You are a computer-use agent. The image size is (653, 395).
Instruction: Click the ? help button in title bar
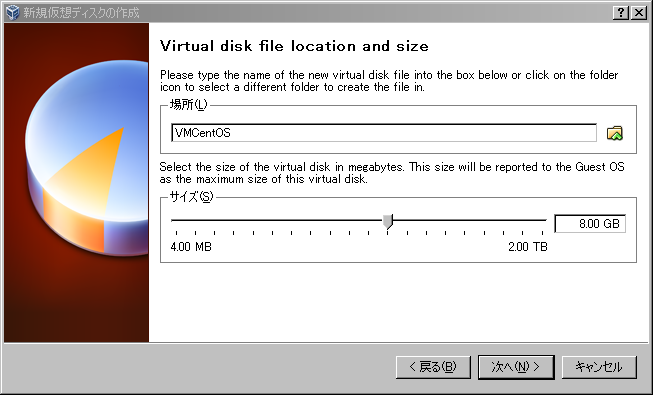click(621, 13)
